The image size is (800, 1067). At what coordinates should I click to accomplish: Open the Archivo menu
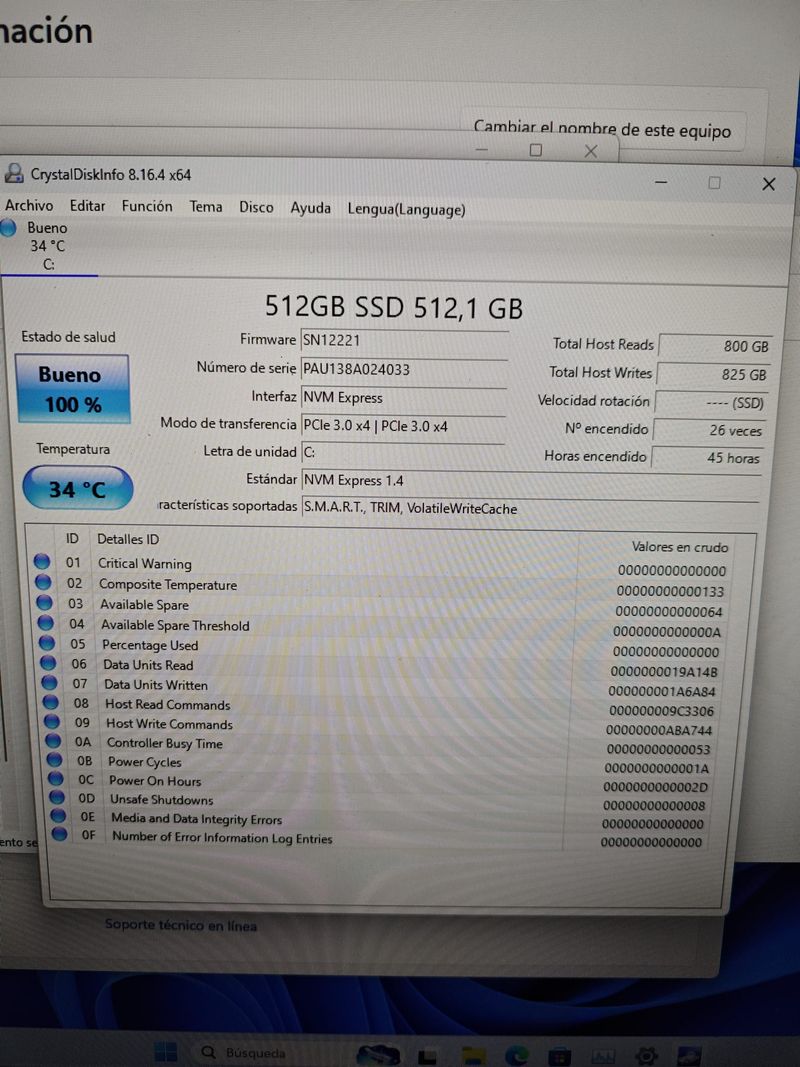click(29, 206)
